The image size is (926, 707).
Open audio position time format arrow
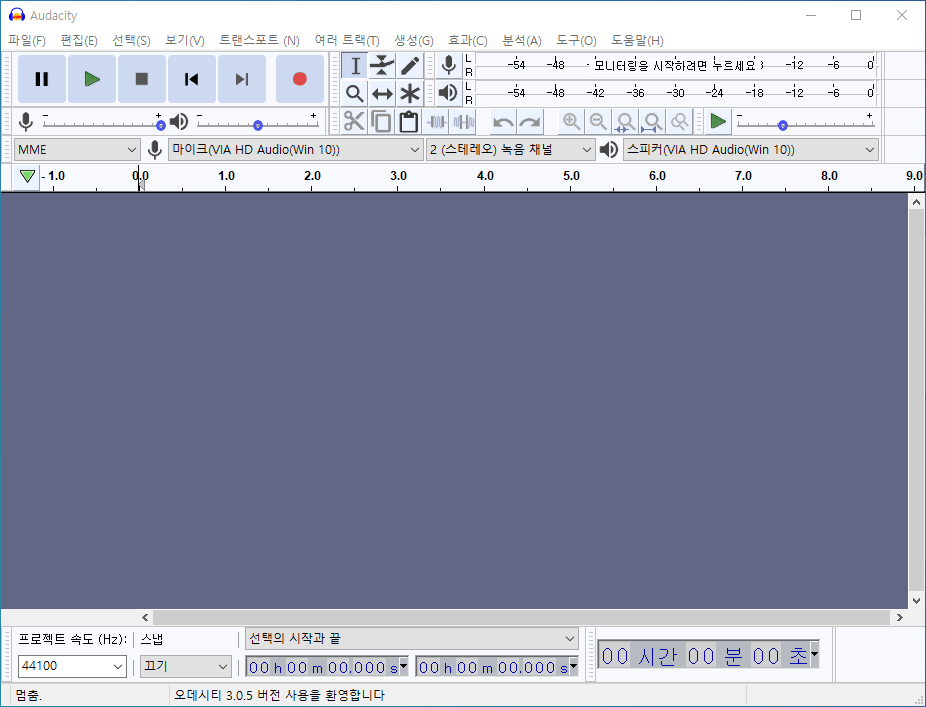point(814,654)
